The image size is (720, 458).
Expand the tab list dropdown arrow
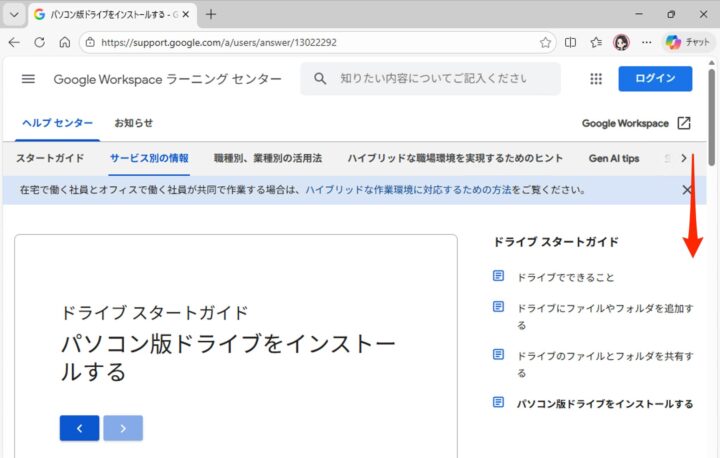[14, 15]
